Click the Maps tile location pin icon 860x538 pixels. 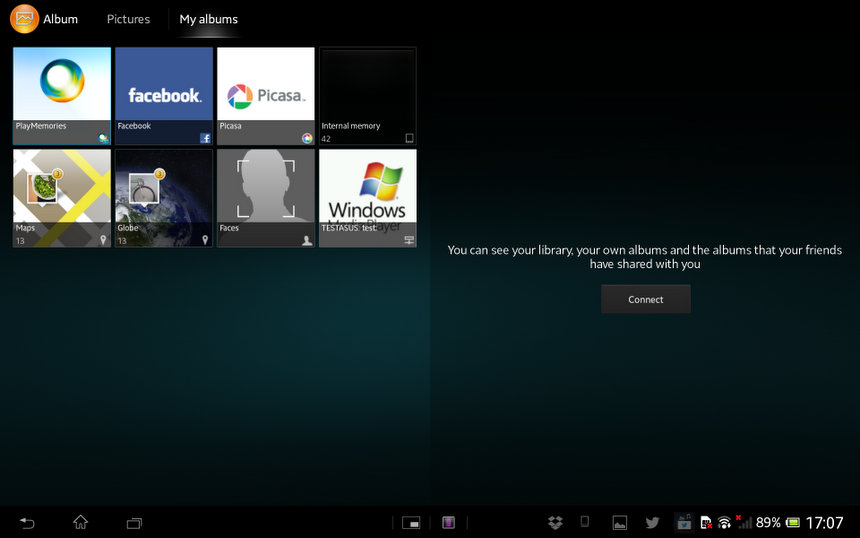point(103,240)
